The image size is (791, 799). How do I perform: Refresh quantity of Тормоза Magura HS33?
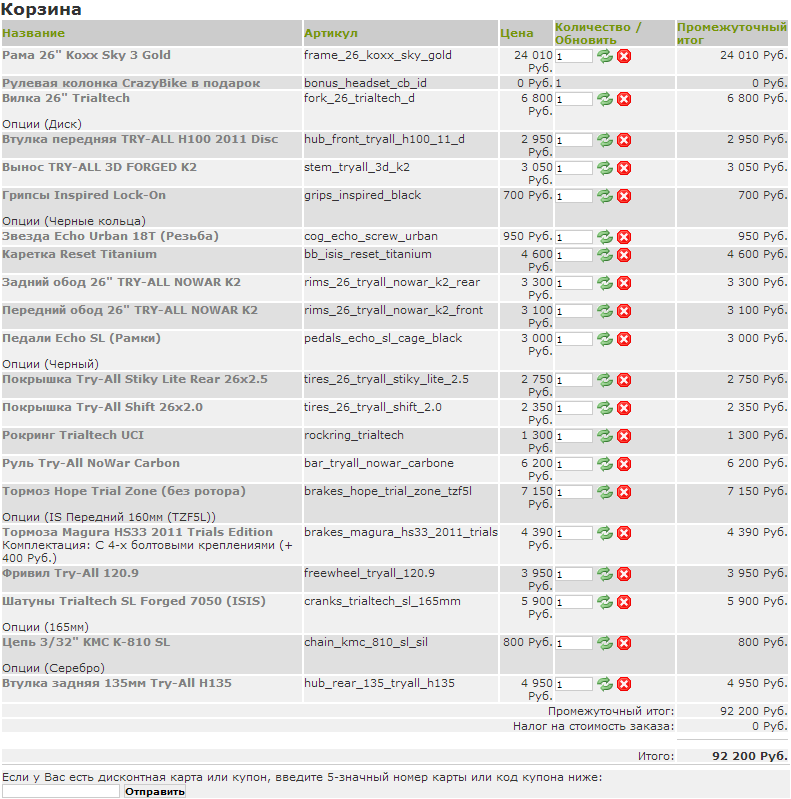(605, 533)
